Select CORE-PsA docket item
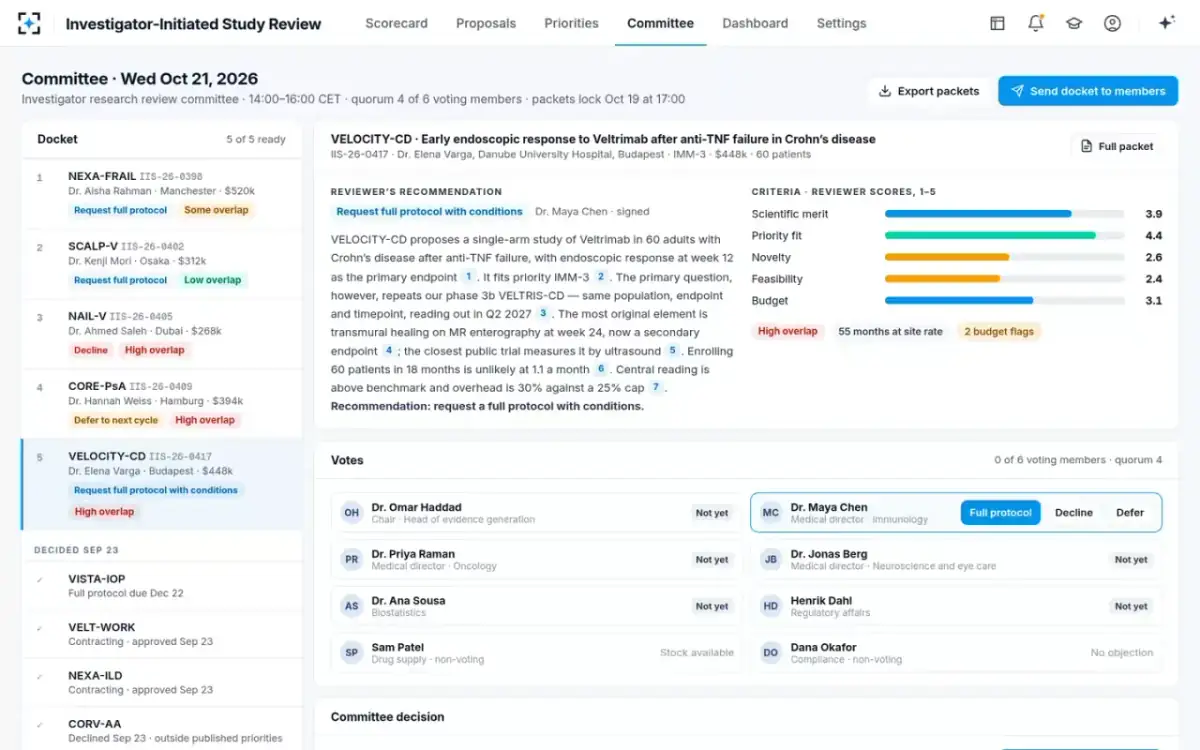The width and height of the screenshot is (1200, 750). click(x=161, y=404)
